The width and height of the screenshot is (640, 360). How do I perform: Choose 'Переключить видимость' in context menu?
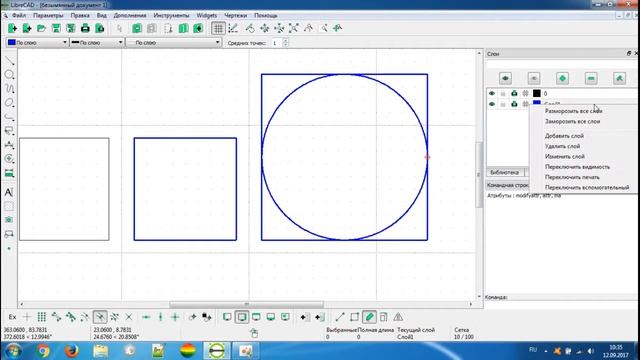(x=577, y=167)
